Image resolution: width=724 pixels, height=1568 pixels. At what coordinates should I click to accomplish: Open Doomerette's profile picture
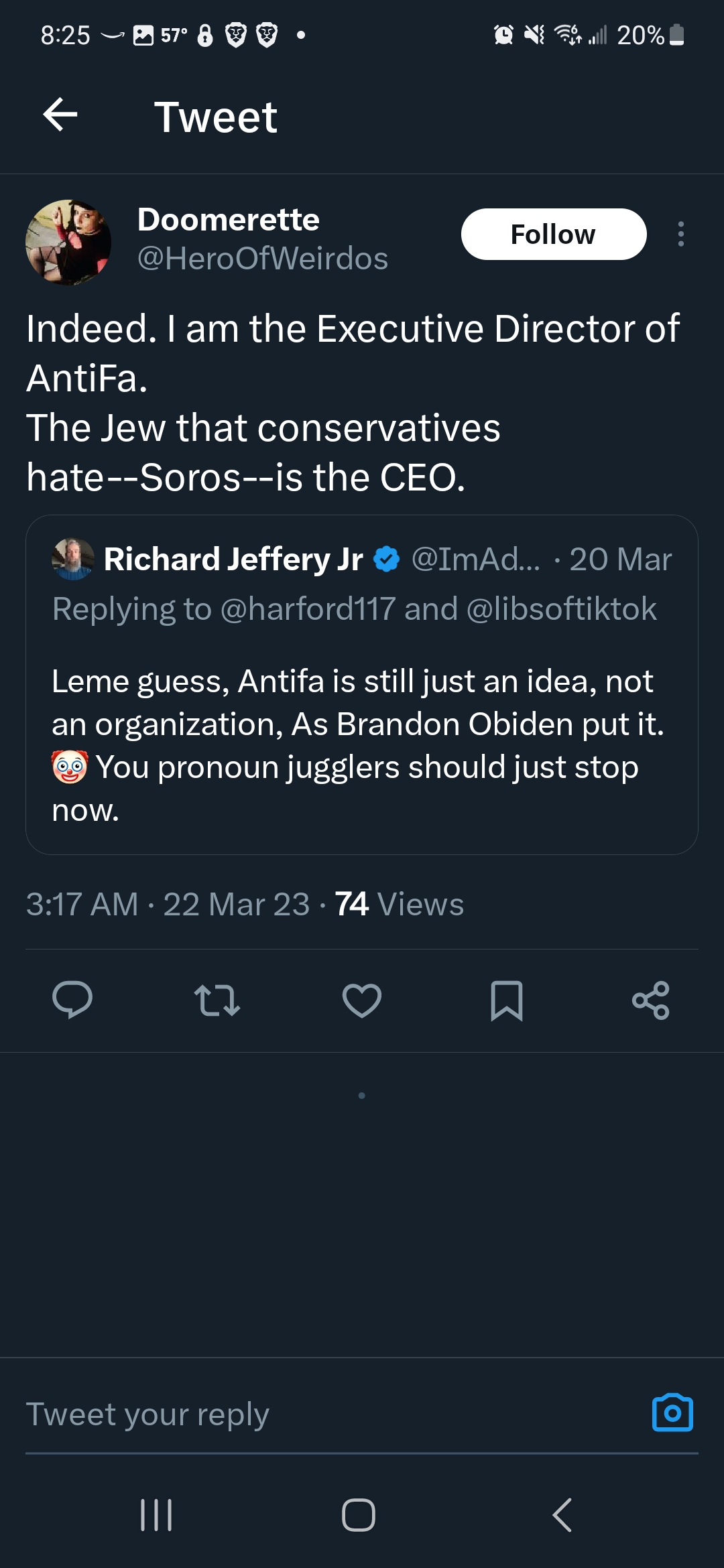(x=68, y=243)
